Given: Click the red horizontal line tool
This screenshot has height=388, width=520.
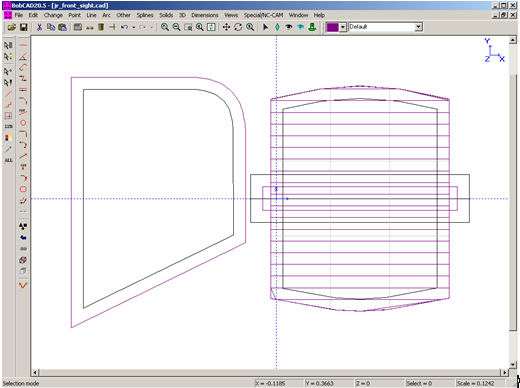Looking at the screenshot, I should (x=23, y=45).
